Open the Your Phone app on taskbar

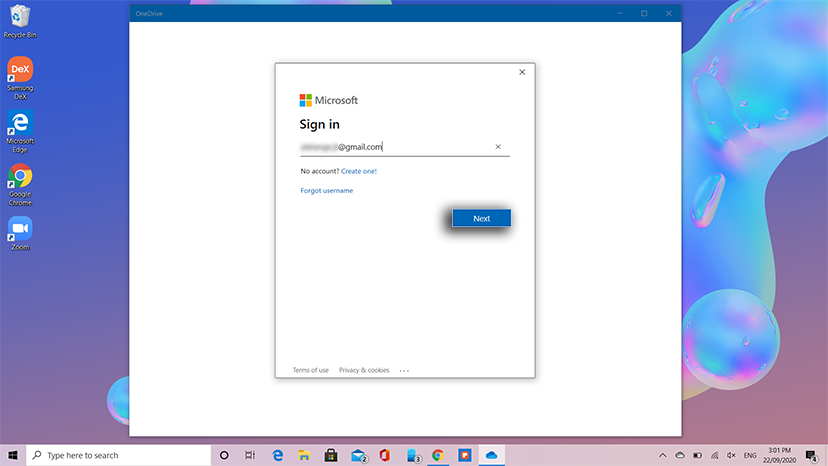413,455
